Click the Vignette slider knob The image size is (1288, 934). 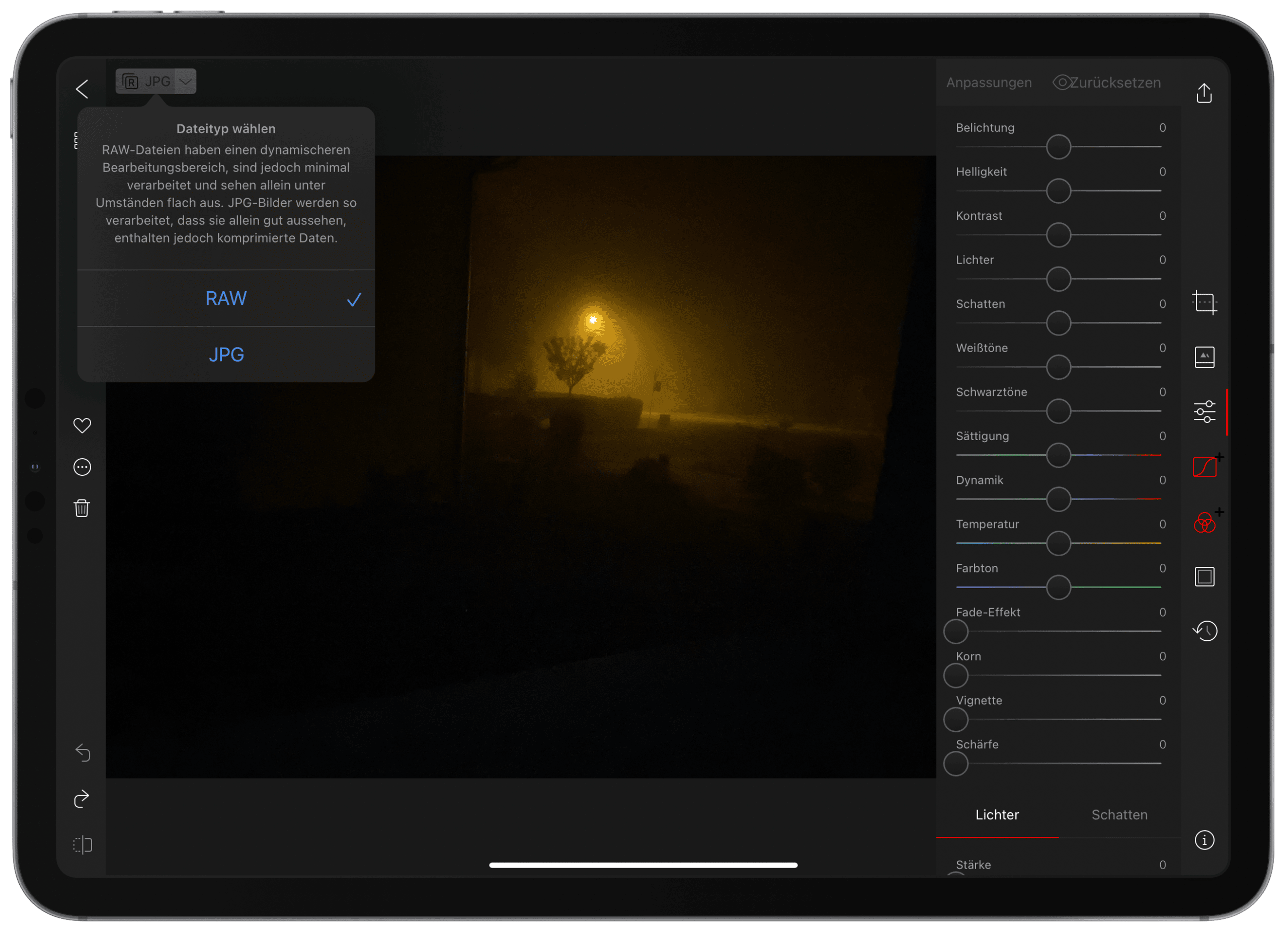pyautogui.click(x=956, y=720)
